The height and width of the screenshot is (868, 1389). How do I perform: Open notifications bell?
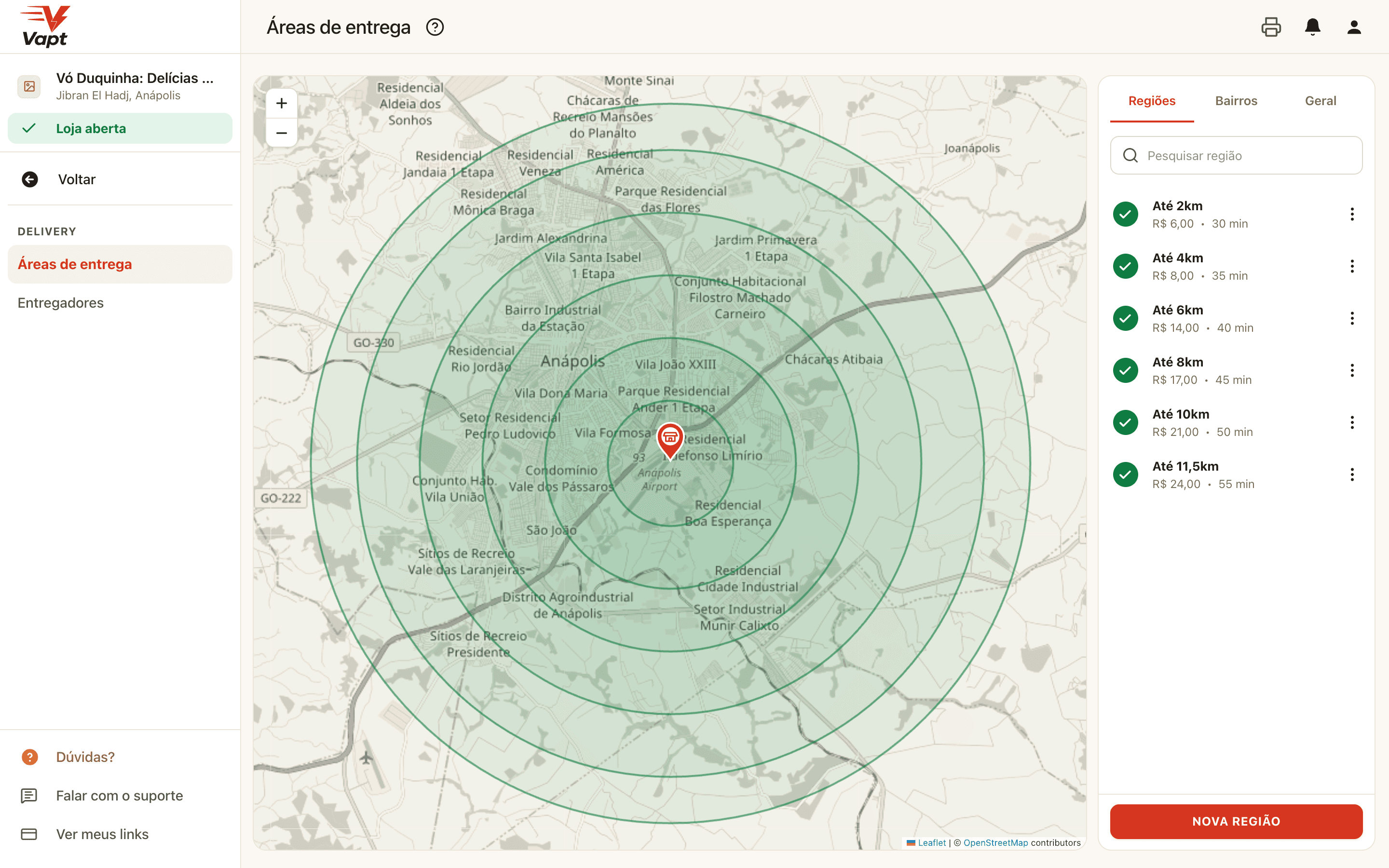coord(1313,27)
